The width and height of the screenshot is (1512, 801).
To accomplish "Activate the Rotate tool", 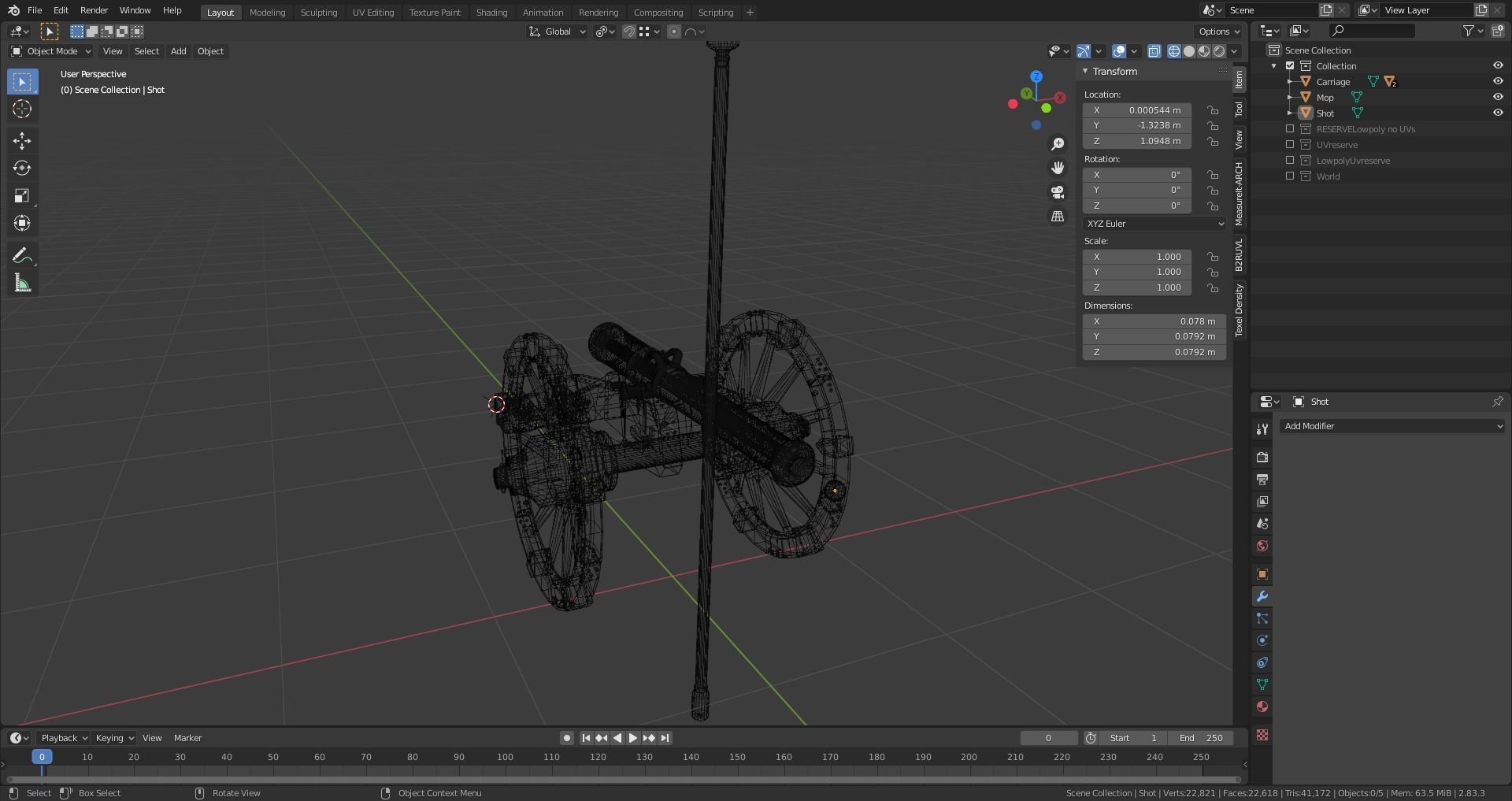I will [x=22, y=169].
